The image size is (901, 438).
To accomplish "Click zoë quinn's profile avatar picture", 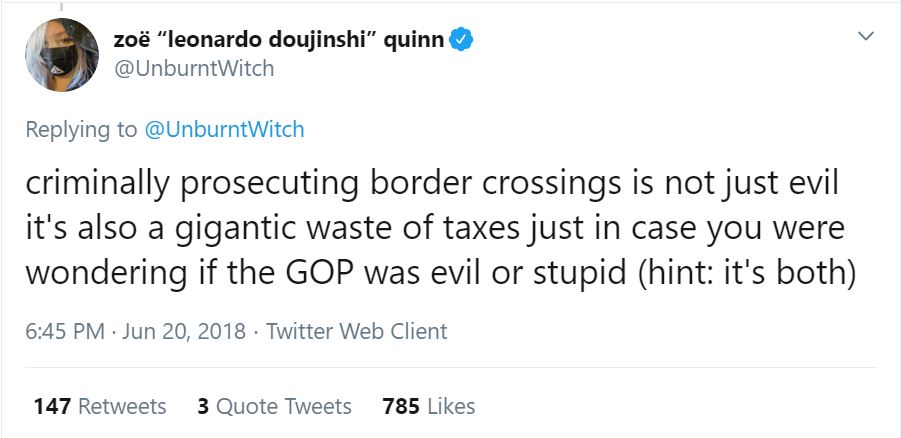I will 62,56.
